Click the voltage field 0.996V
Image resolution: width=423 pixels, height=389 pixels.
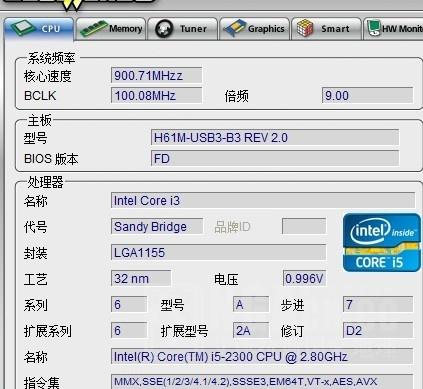click(x=304, y=278)
